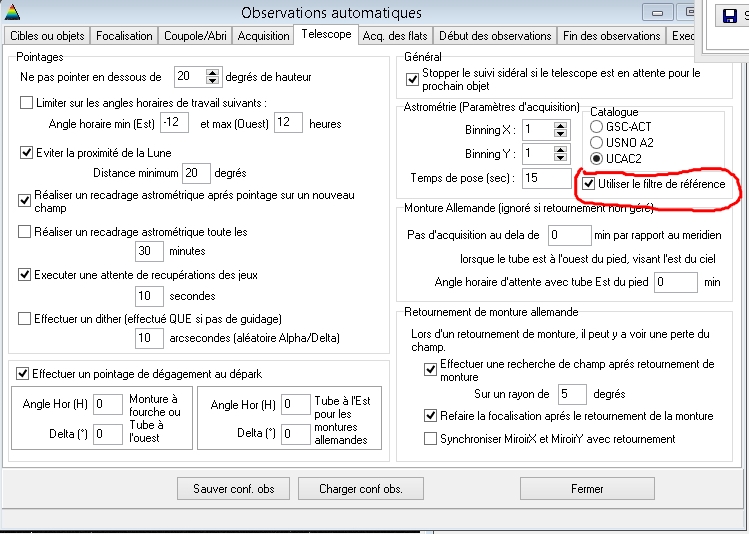Uncheck 'Utiliser le filtre de référence'
This screenshot has height=534, width=749.
[589, 184]
